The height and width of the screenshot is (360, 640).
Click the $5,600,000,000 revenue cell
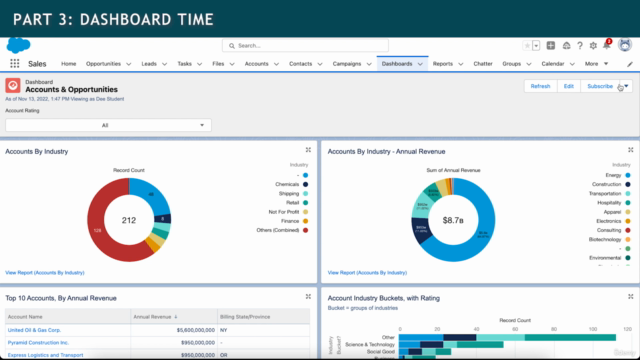tap(196, 330)
